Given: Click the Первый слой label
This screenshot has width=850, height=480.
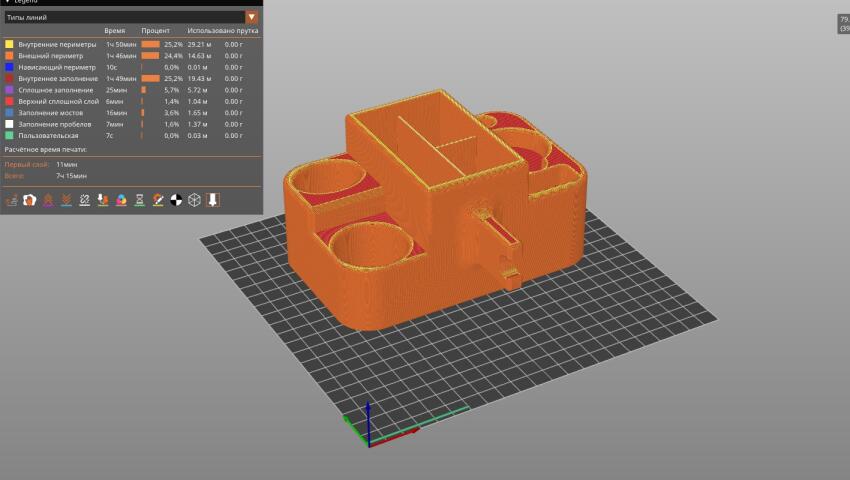Looking at the screenshot, I should pos(27,164).
